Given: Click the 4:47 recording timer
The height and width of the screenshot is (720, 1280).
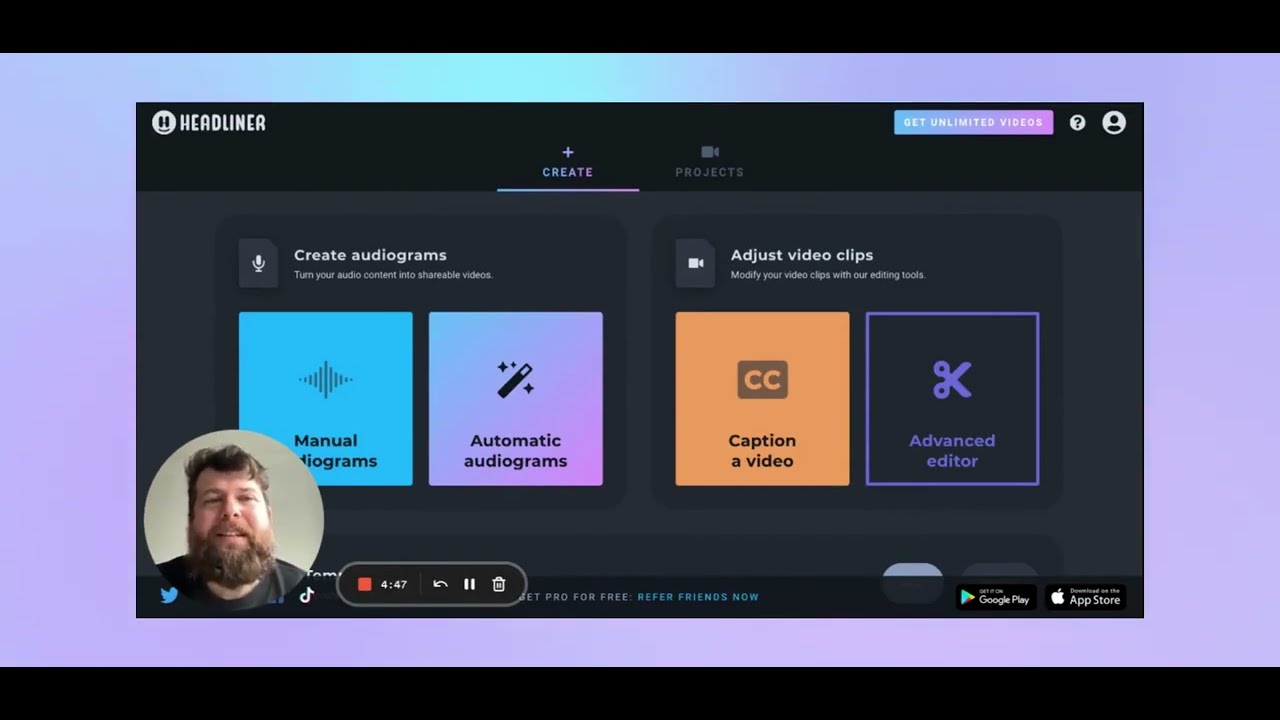Looking at the screenshot, I should tap(394, 584).
